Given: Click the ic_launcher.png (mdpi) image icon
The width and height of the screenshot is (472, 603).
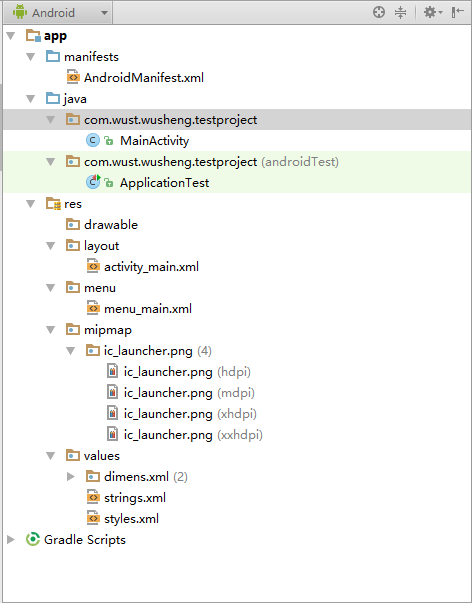Looking at the screenshot, I should [112, 392].
